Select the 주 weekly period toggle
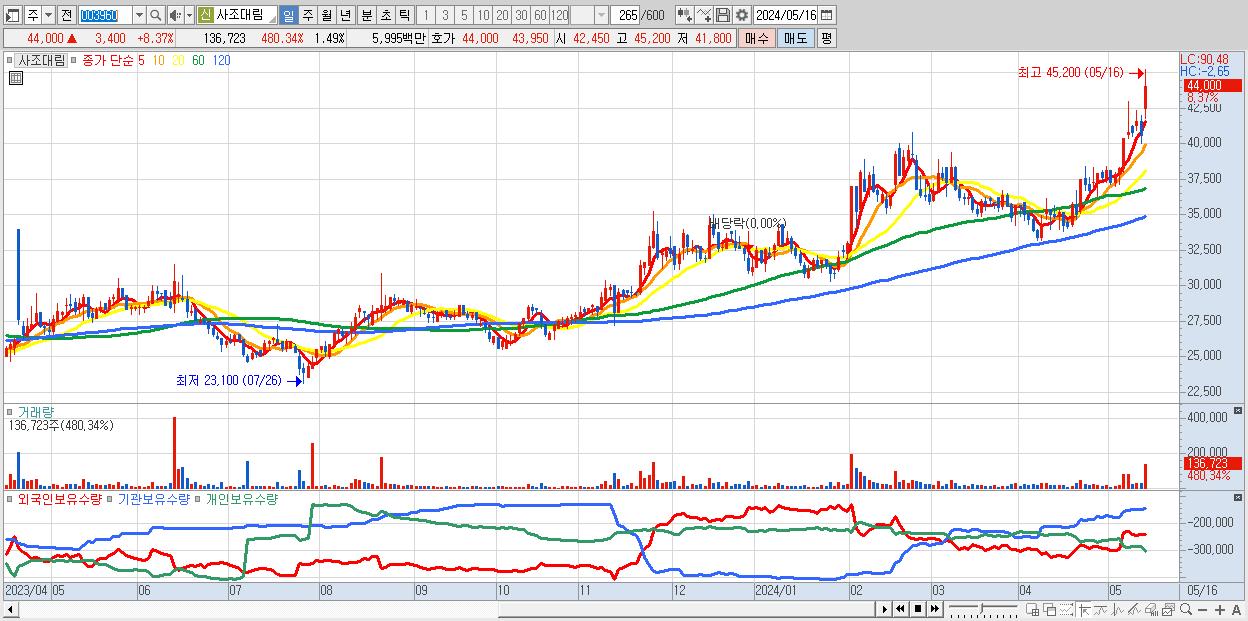 pyautogui.click(x=307, y=15)
